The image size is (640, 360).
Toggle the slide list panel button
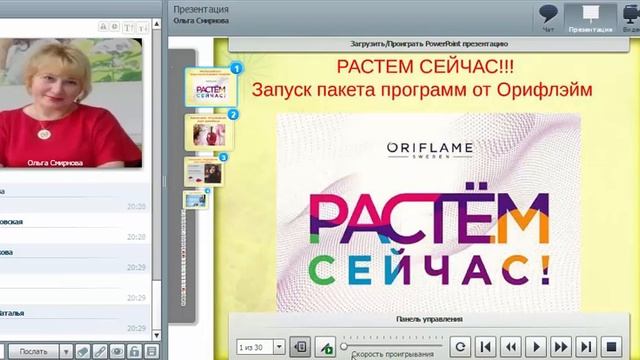tap(300, 347)
